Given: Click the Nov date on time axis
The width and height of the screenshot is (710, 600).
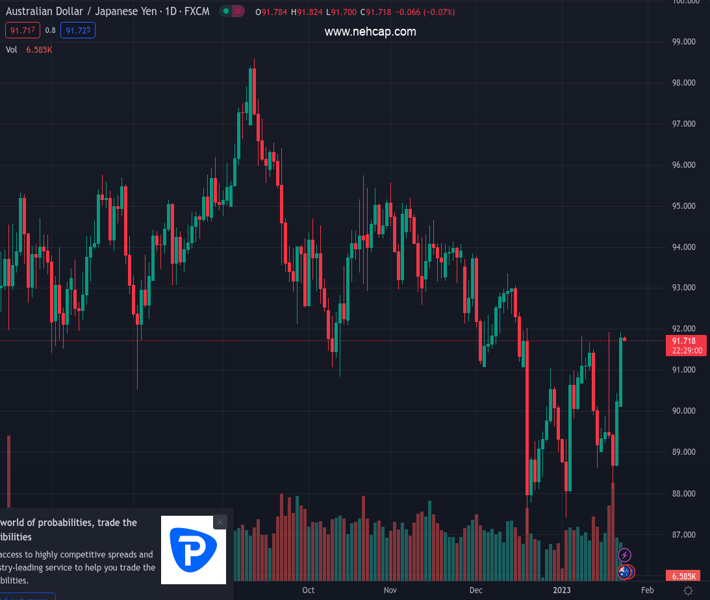Looking at the screenshot, I should coord(391,590).
